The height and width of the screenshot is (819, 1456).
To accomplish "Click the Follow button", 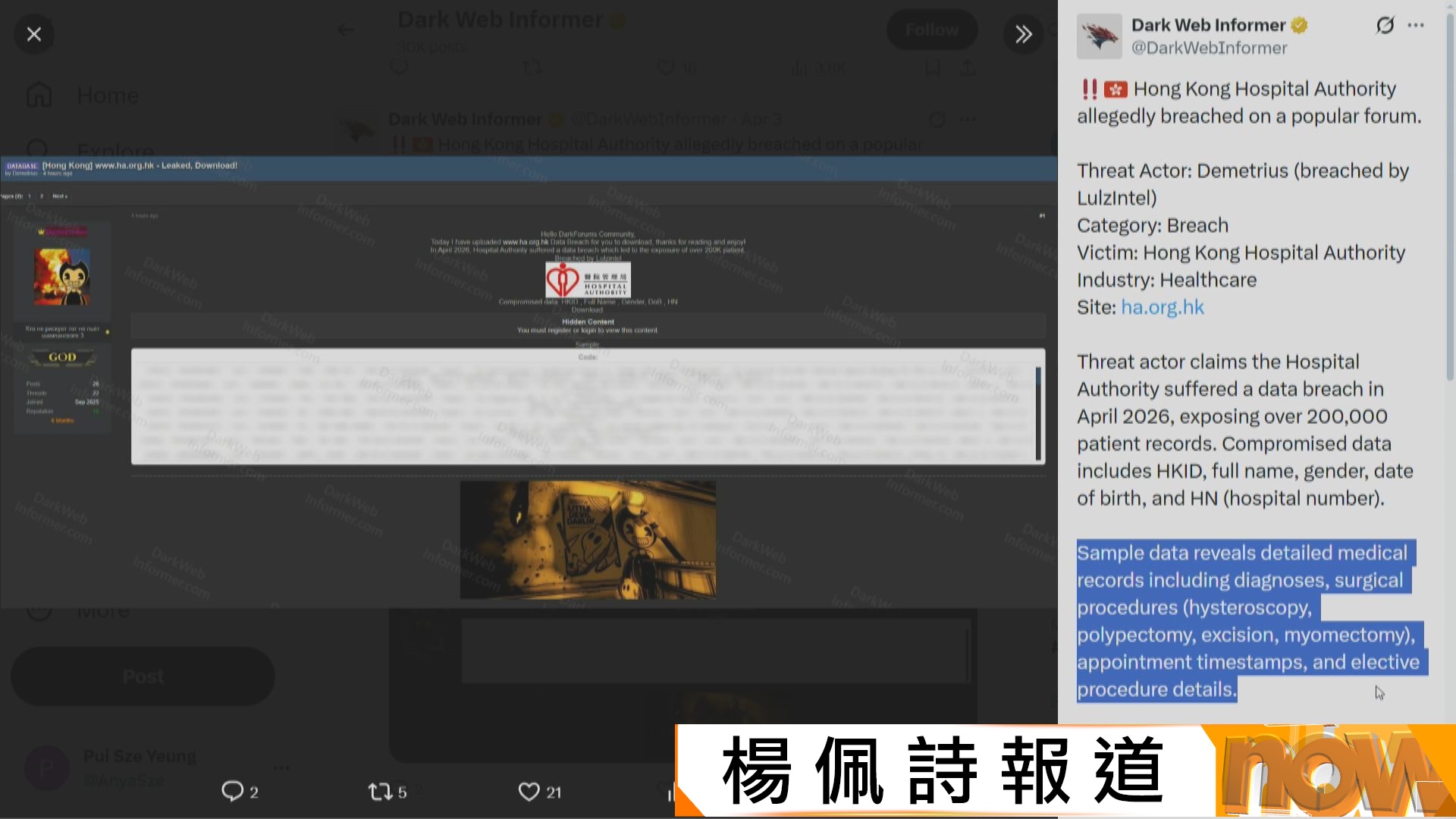I will coord(931,30).
